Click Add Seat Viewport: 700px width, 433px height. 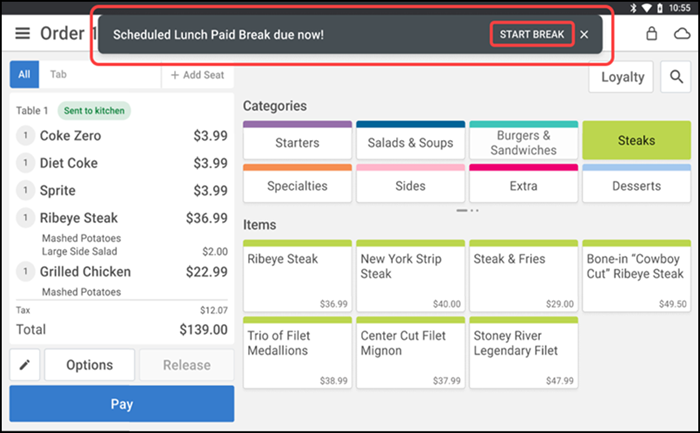197,75
